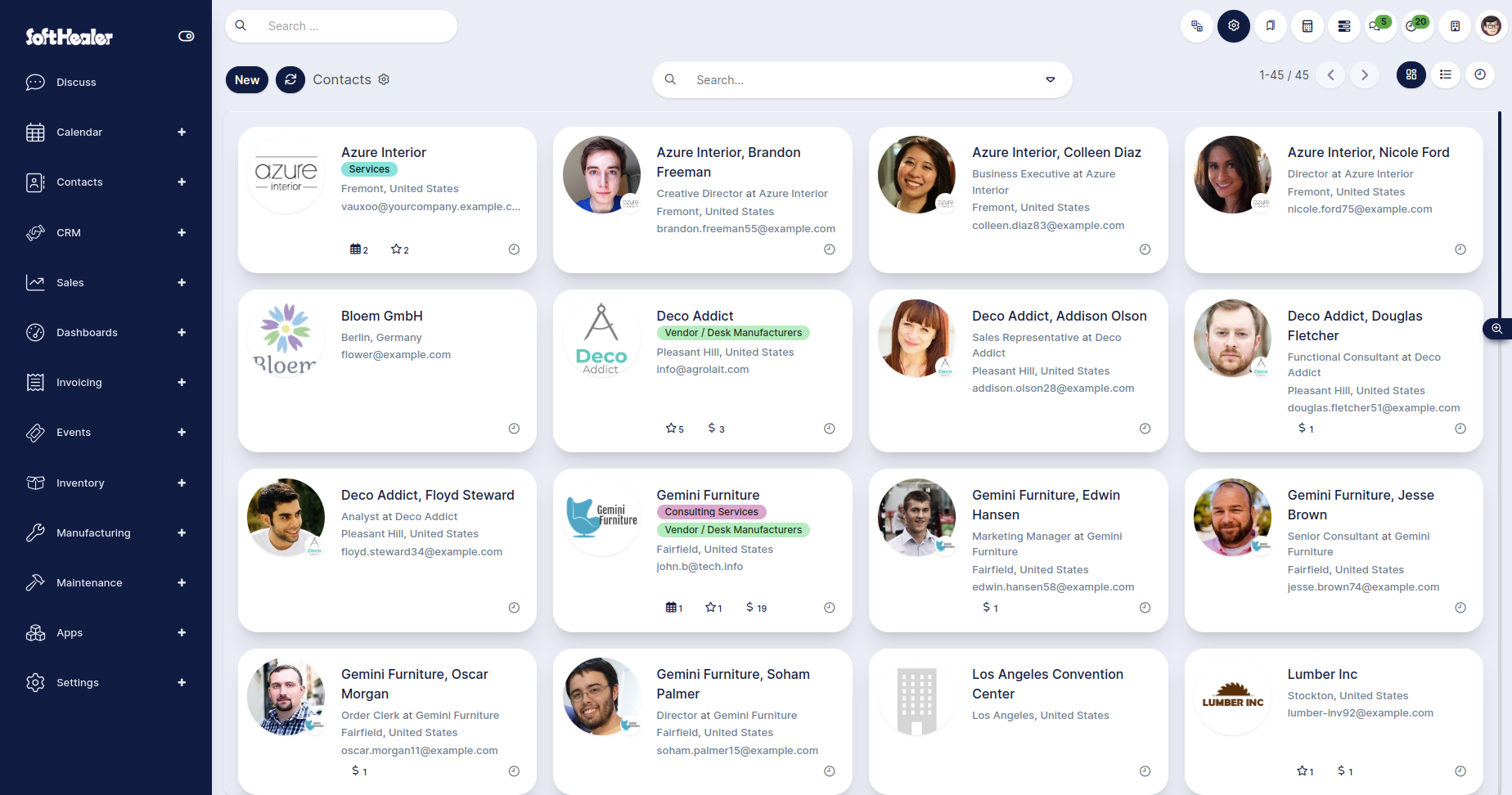This screenshot has width=1512, height=795.
Task: Click the SoftHealer logo
Action: coord(69,37)
